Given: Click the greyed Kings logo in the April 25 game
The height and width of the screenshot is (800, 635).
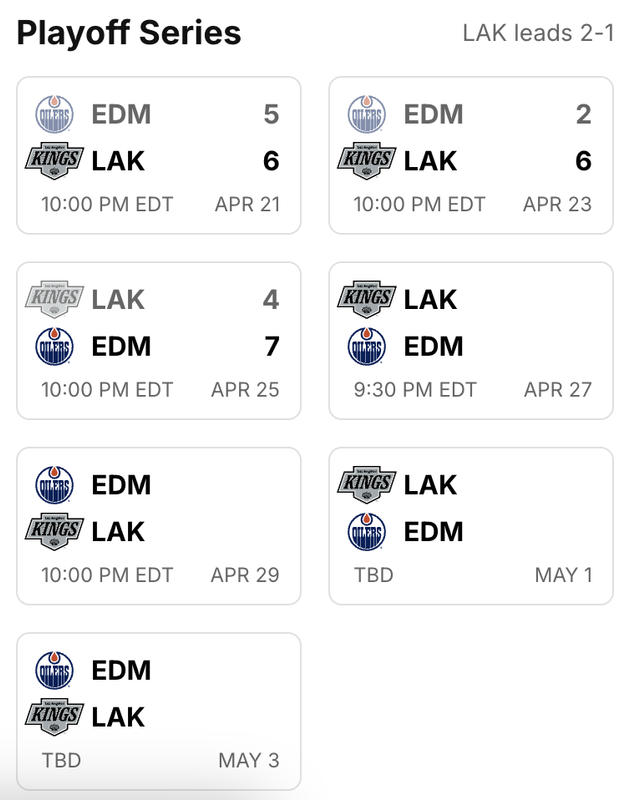Looking at the screenshot, I should [54, 299].
